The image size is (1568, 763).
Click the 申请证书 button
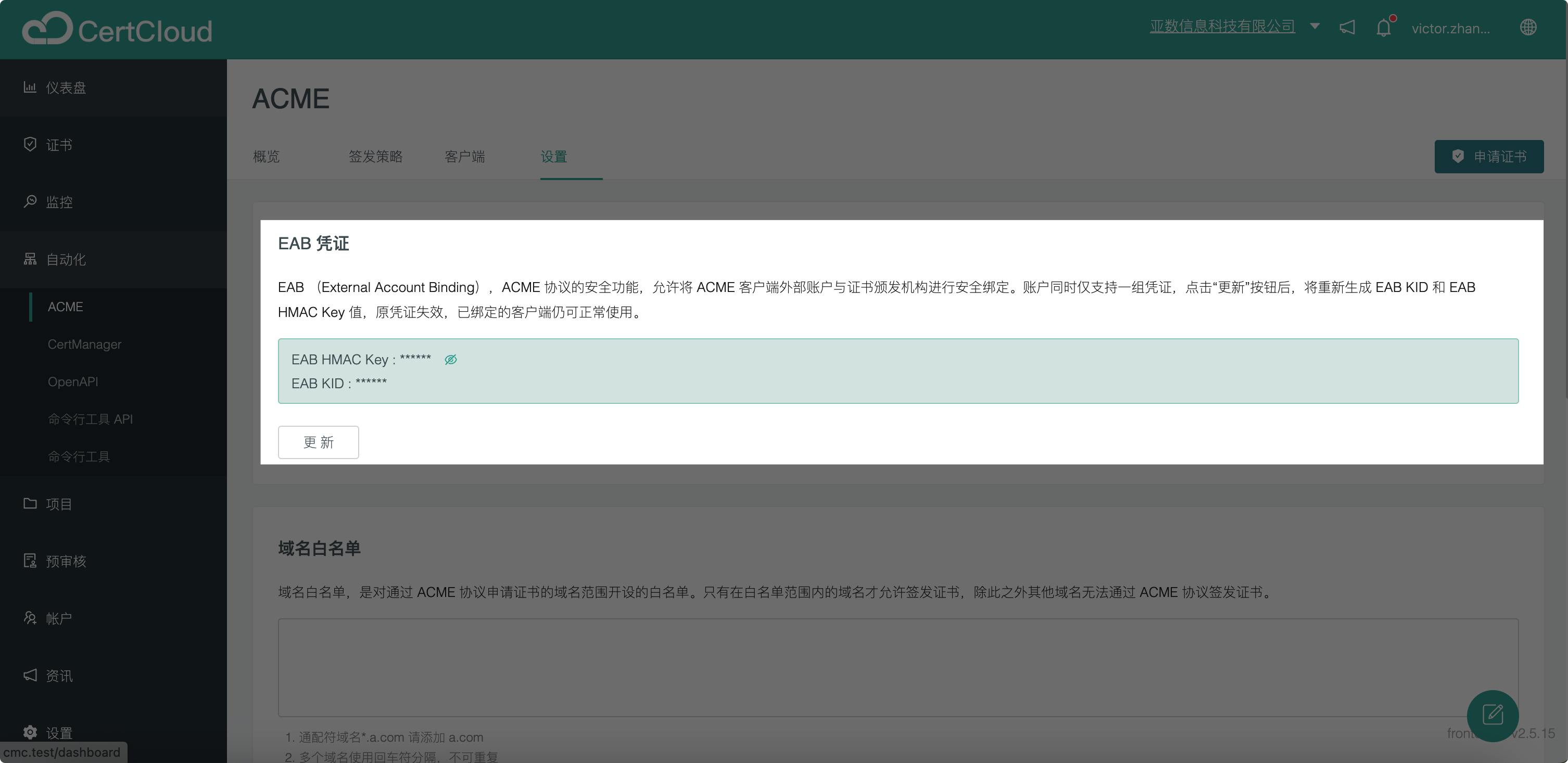[x=1488, y=156]
